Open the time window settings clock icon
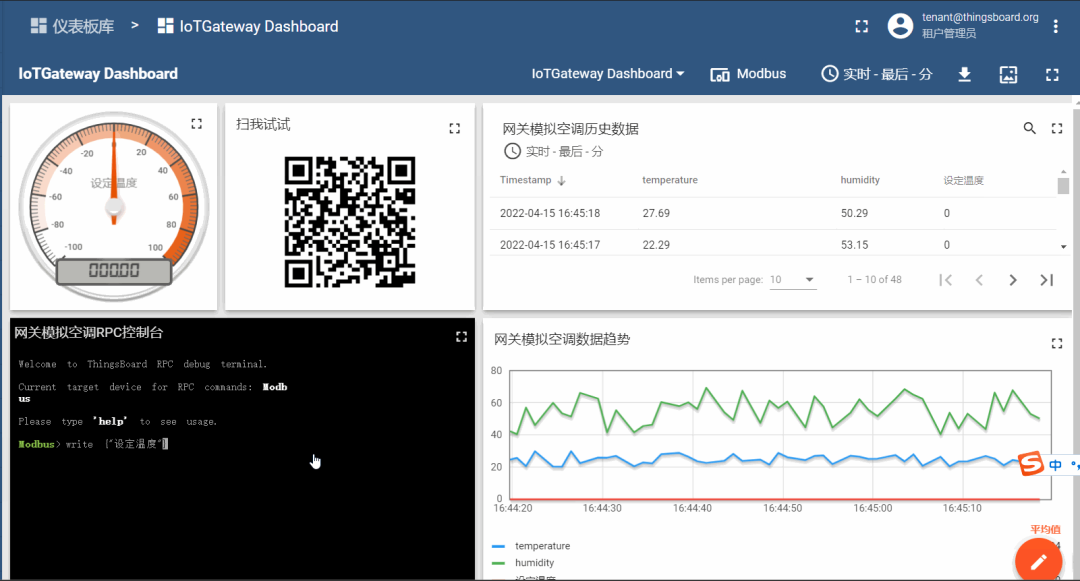This screenshot has height=581, width=1080. 830,73
